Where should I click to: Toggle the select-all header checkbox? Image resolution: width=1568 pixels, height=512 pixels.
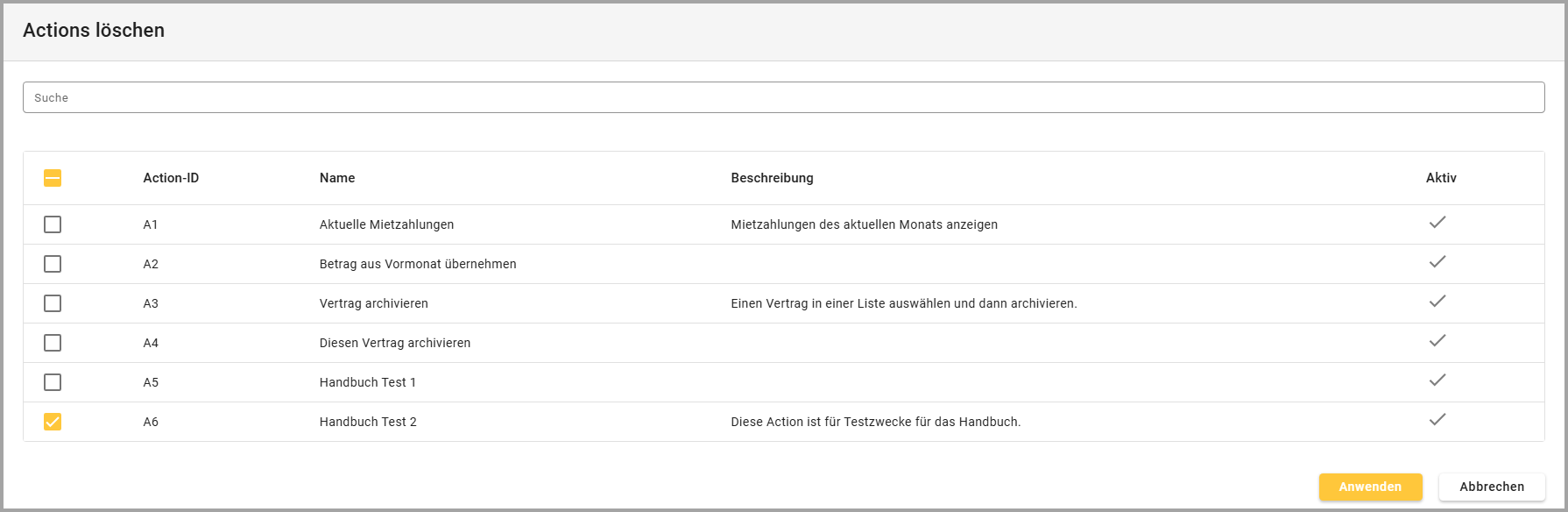coord(53,178)
